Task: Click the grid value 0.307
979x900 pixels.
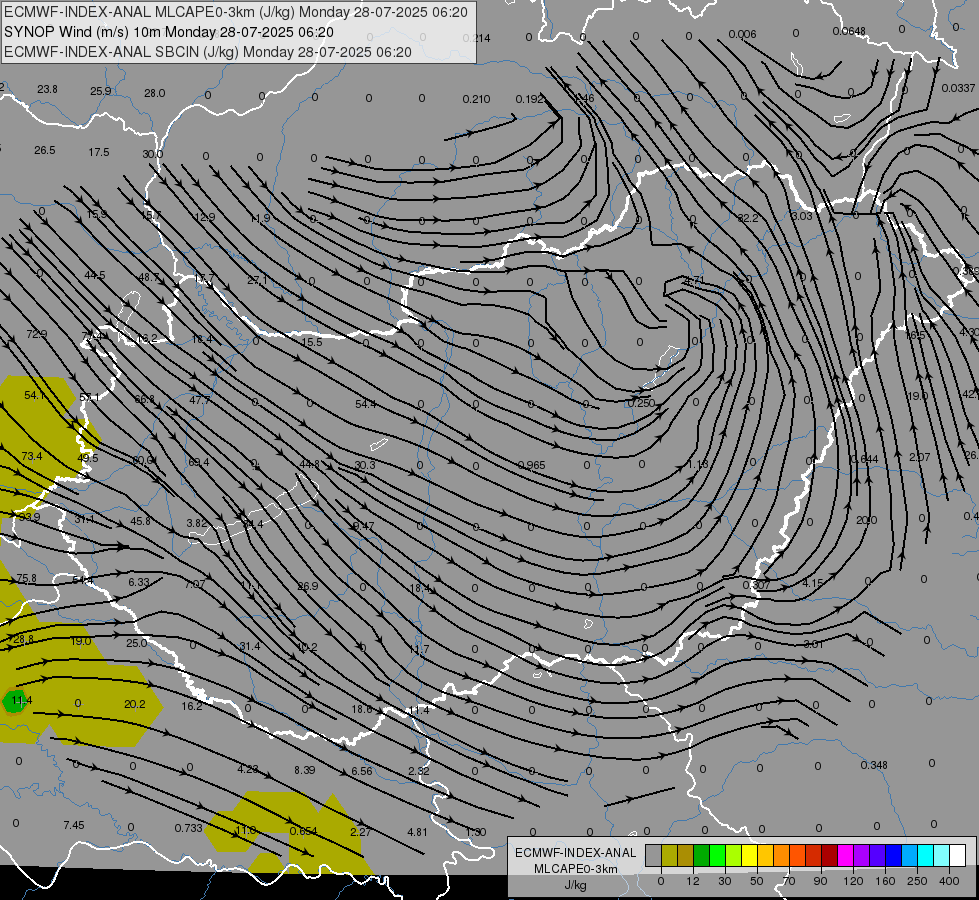Action: (x=756, y=585)
